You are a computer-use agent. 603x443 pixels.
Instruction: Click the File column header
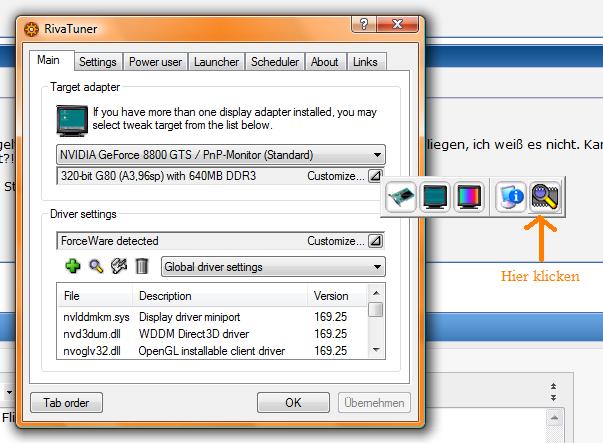click(95, 296)
